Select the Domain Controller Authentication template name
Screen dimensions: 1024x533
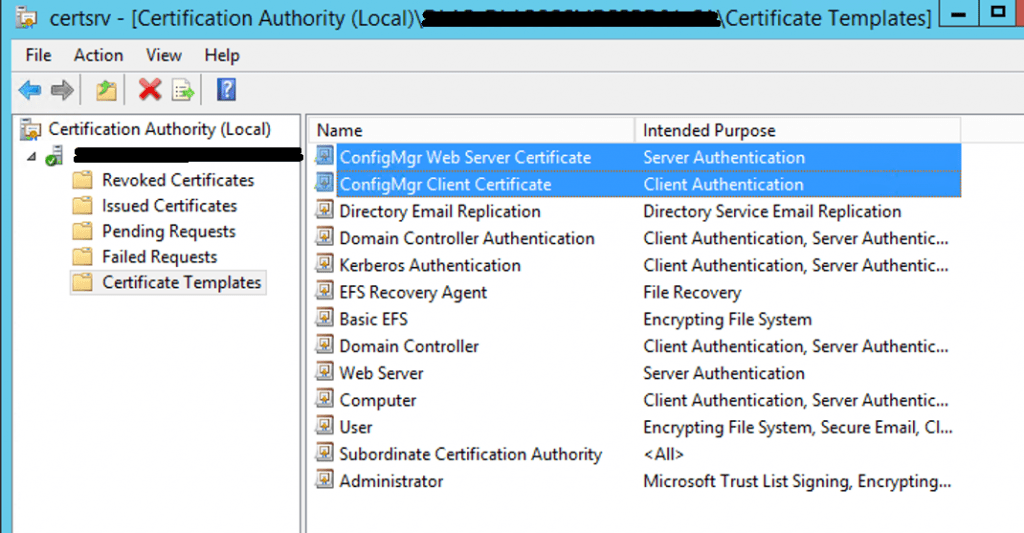click(466, 238)
